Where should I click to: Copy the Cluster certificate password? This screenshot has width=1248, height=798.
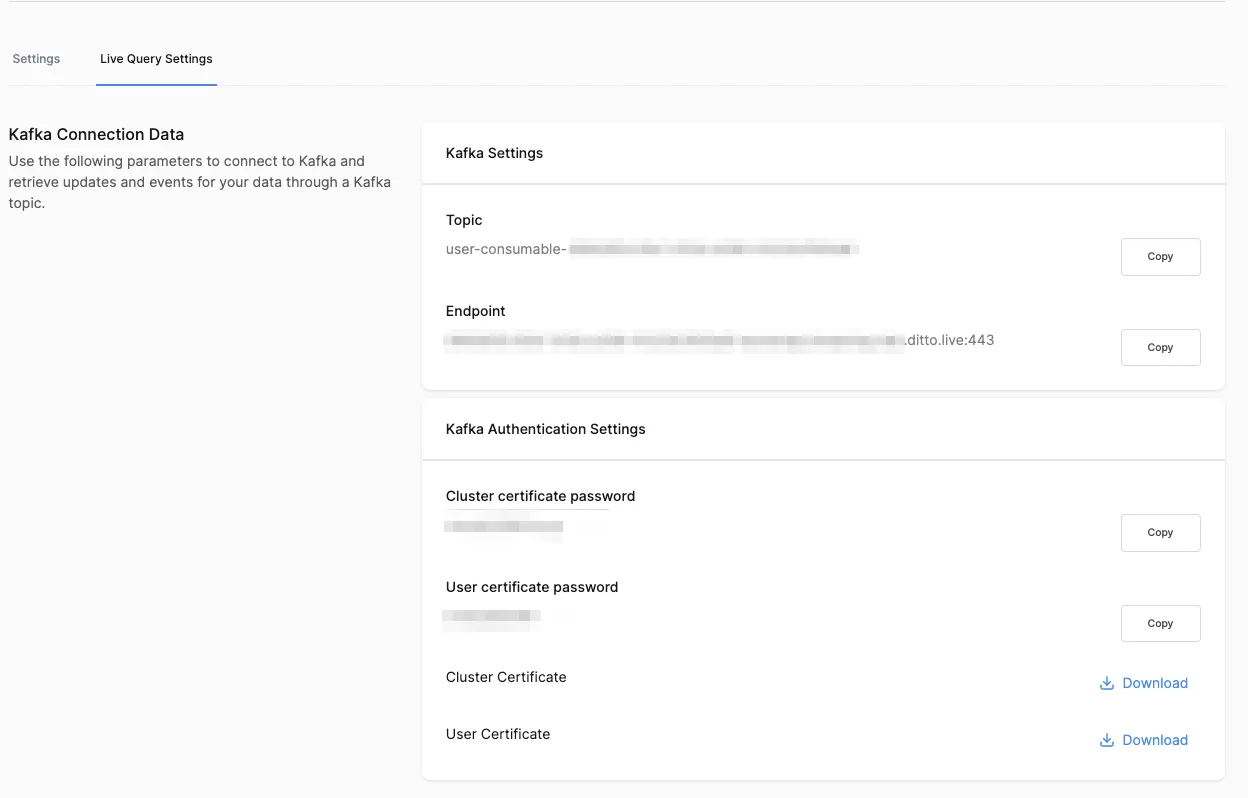(x=1160, y=533)
